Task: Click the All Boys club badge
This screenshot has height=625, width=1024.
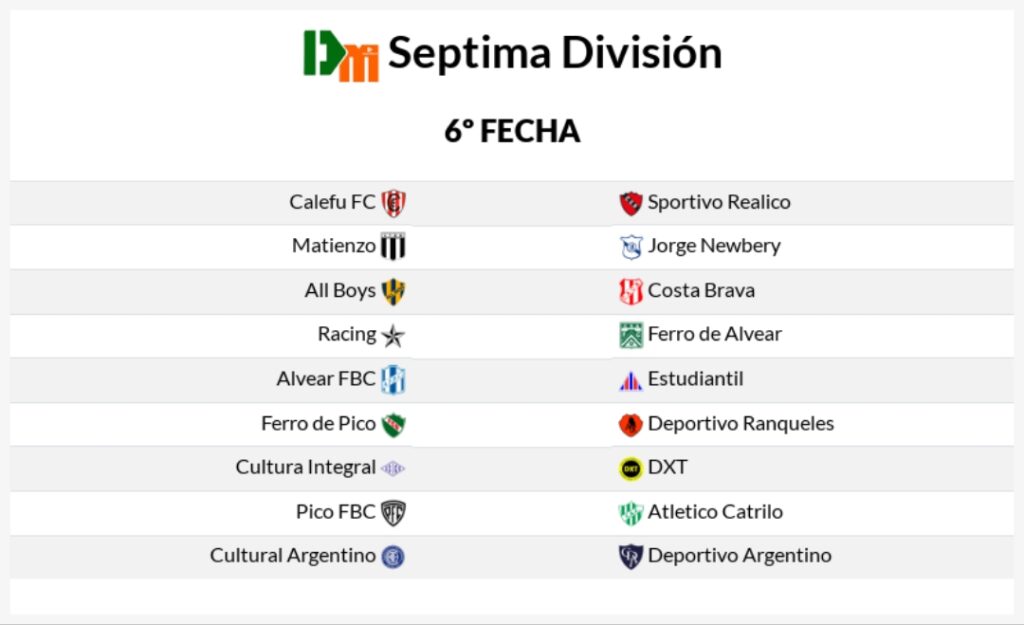Action: (x=394, y=291)
